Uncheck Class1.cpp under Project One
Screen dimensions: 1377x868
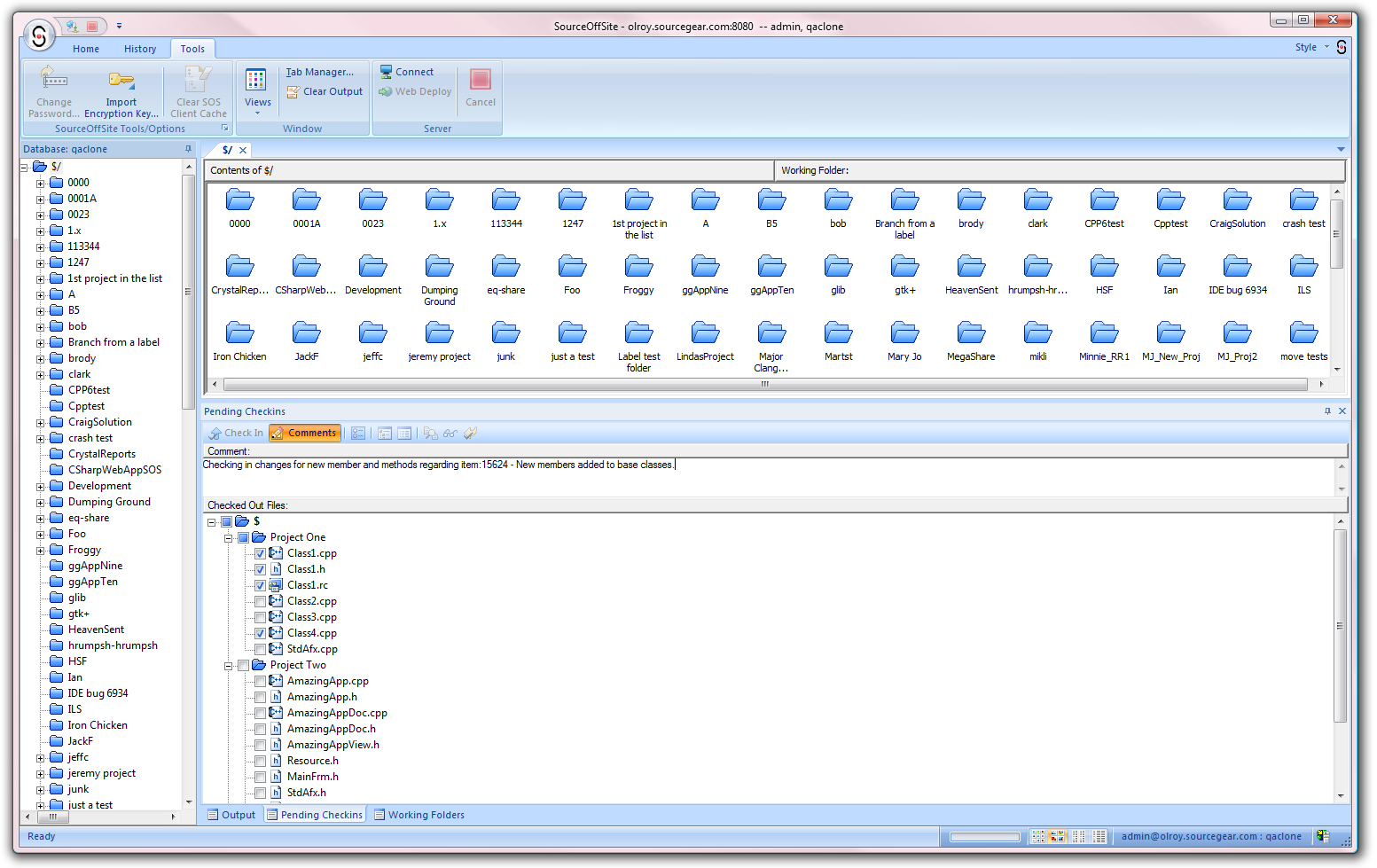point(260,552)
